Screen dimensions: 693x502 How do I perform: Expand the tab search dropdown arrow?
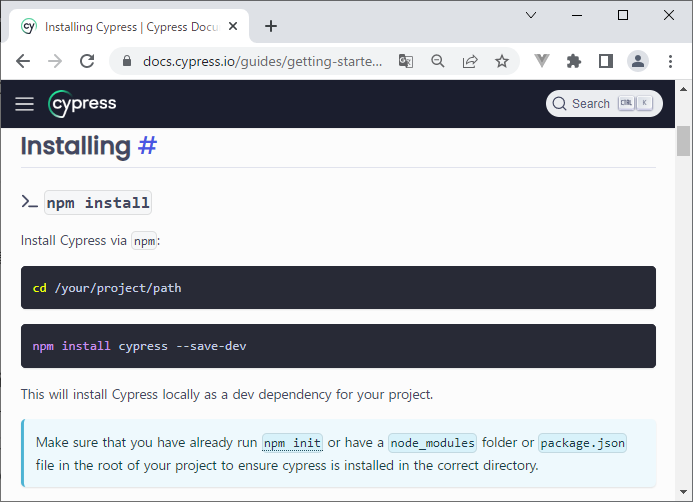(531, 15)
